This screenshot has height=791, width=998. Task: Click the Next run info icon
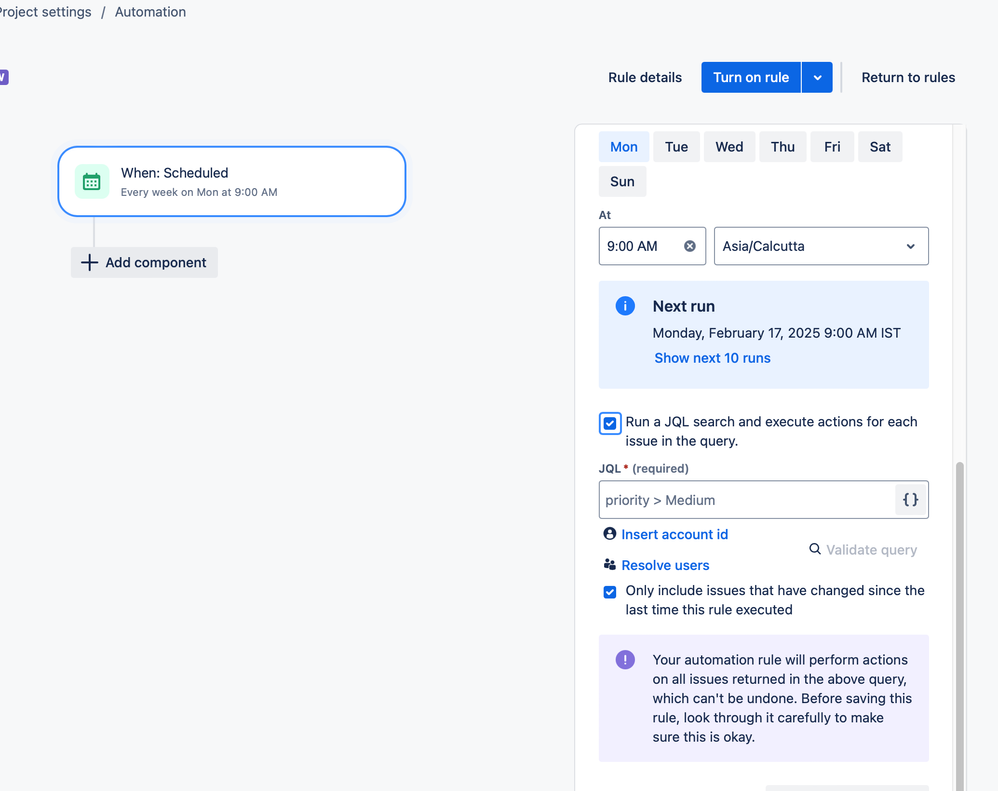pyautogui.click(x=625, y=306)
